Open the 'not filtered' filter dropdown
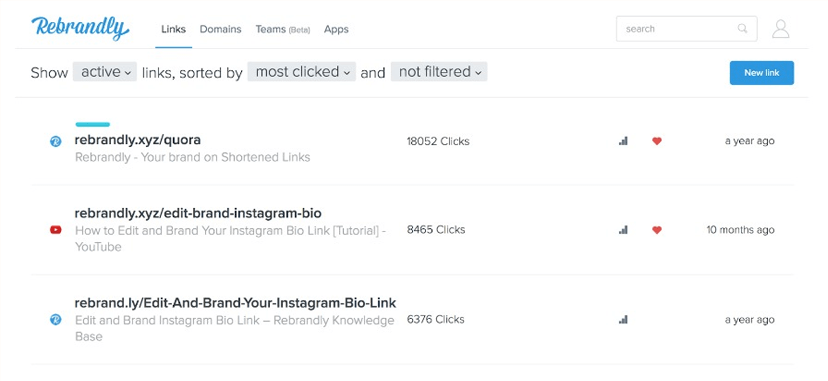This screenshot has height=381, width=828. click(x=439, y=72)
